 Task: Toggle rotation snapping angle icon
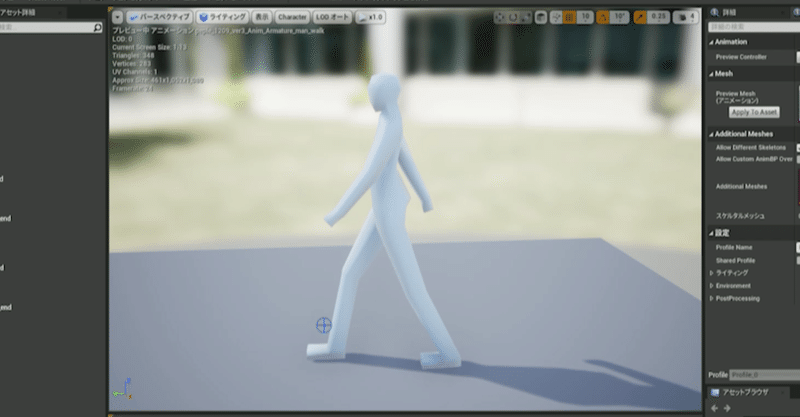pos(603,17)
